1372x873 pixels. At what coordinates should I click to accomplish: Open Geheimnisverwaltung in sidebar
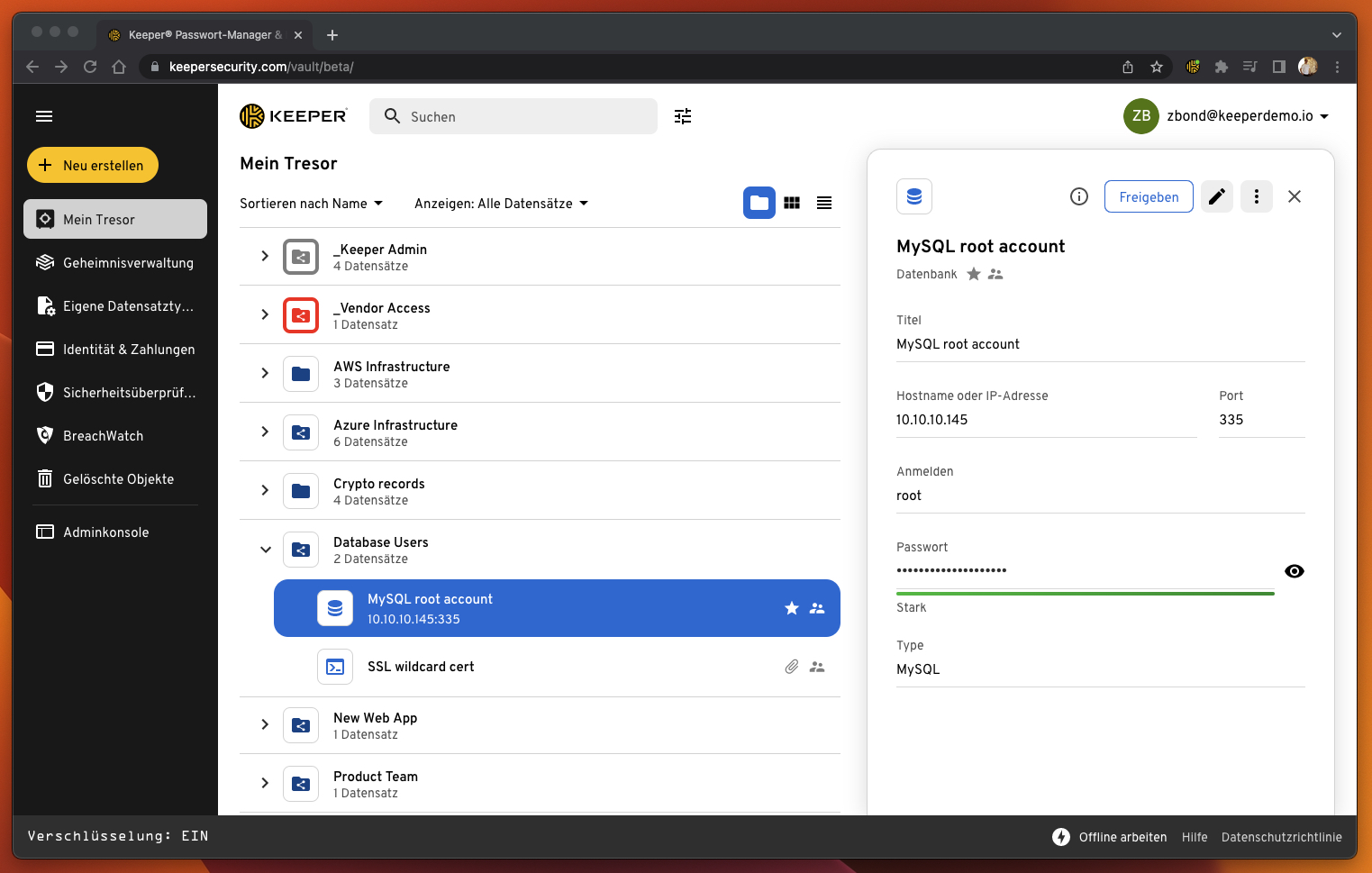tap(115, 262)
